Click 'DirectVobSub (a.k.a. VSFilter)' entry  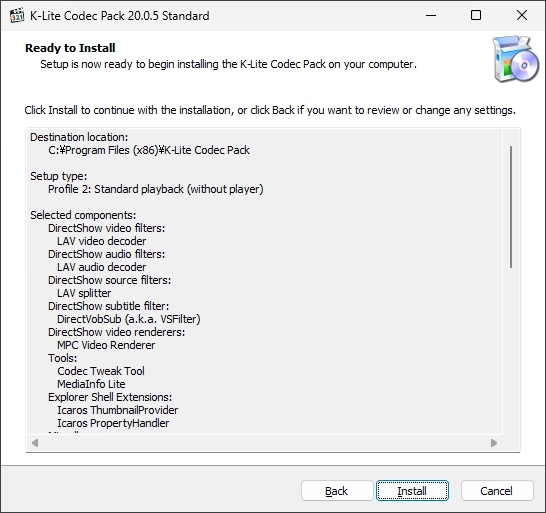[129, 319]
